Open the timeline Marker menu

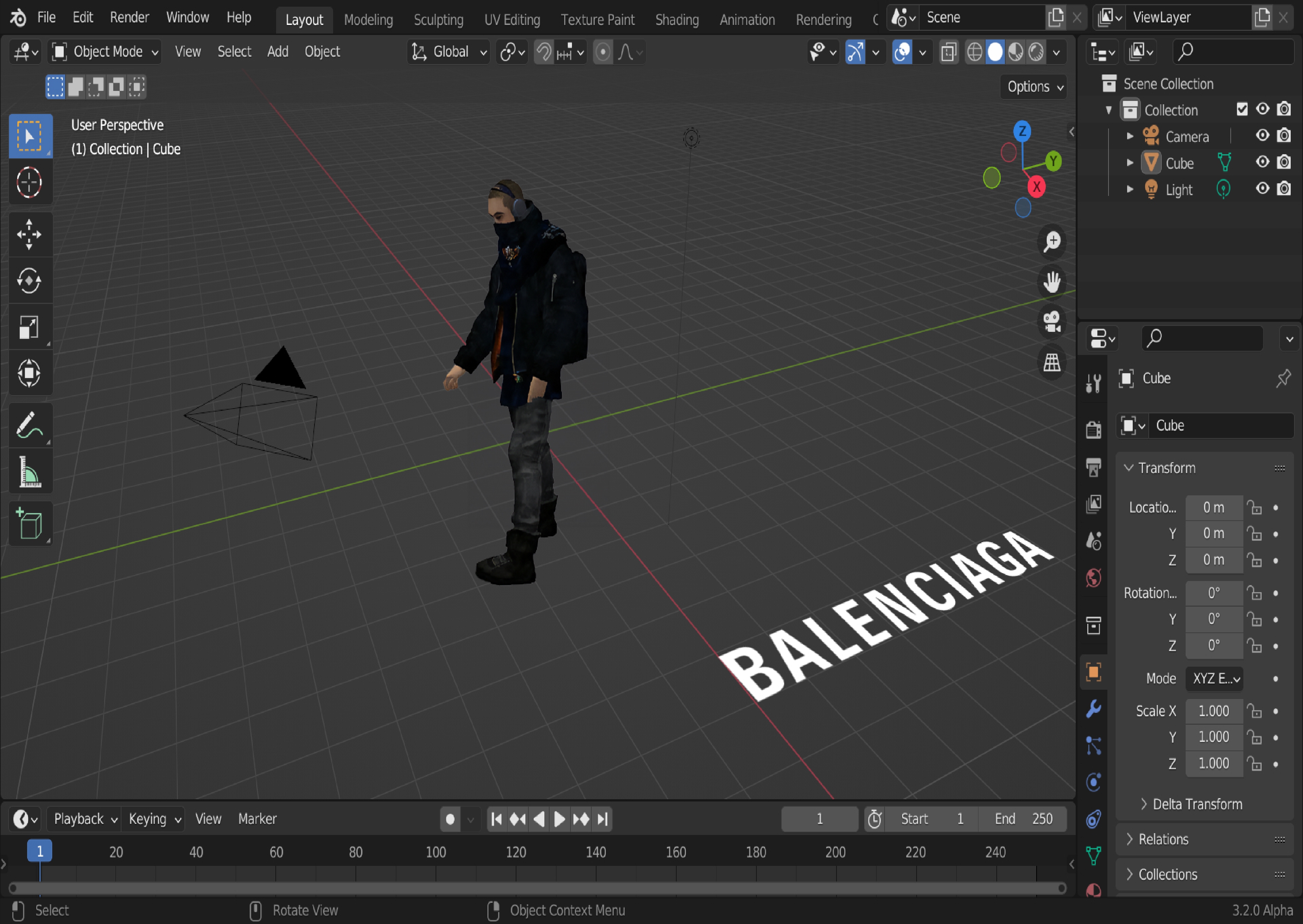(x=257, y=819)
